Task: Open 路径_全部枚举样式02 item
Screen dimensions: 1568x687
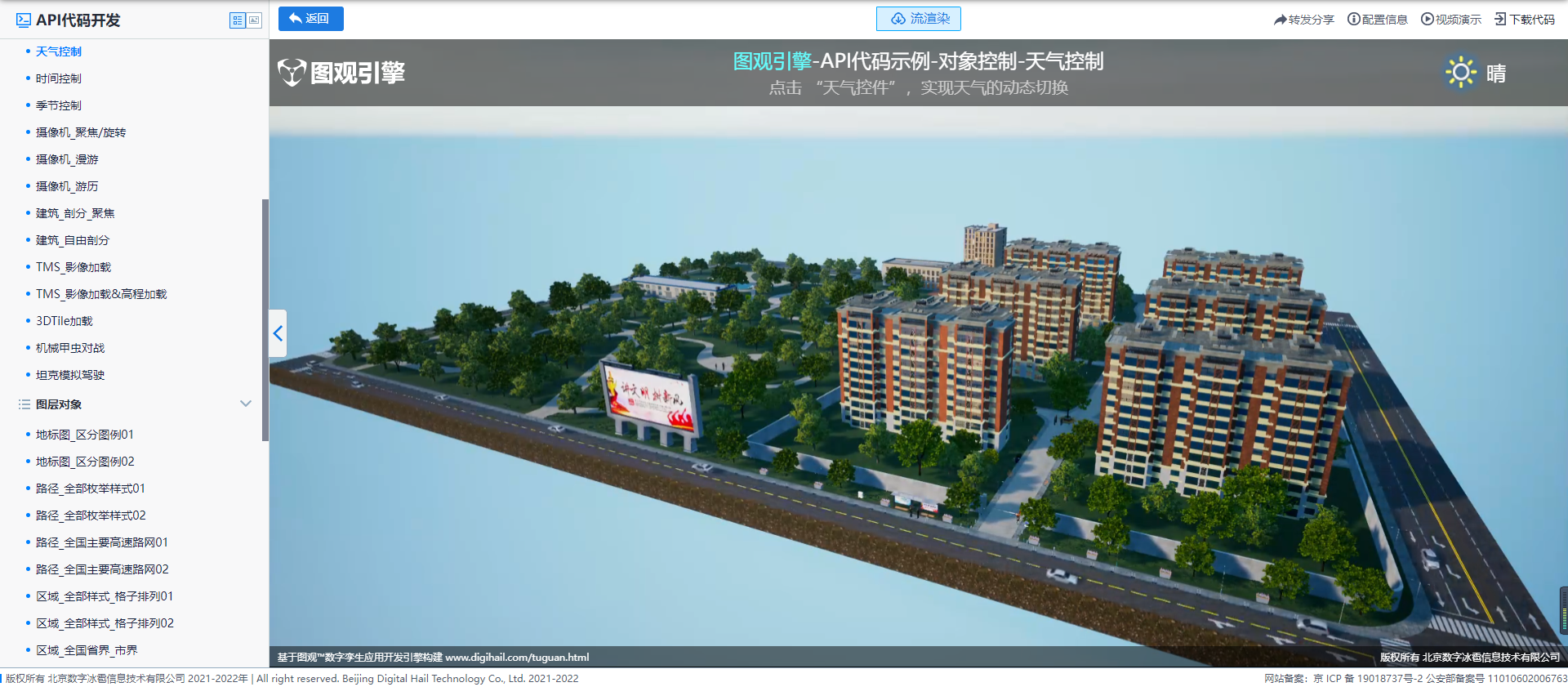Action: tap(91, 515)
